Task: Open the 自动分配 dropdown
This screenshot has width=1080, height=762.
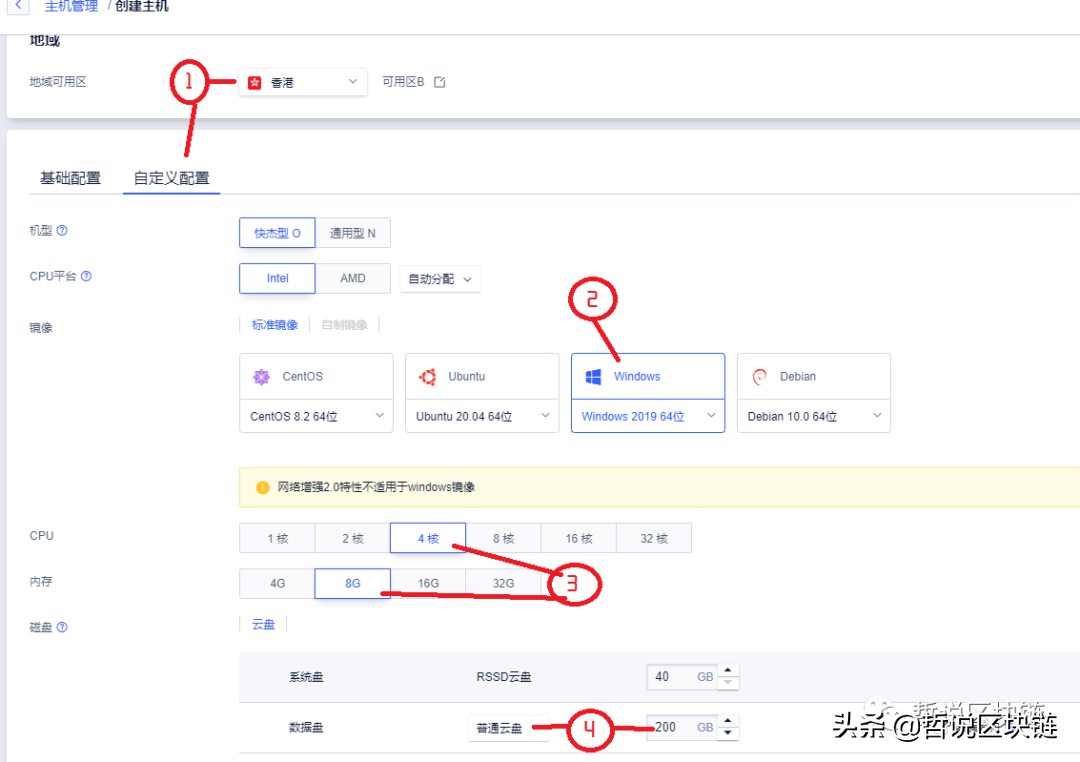Action: 440,279
